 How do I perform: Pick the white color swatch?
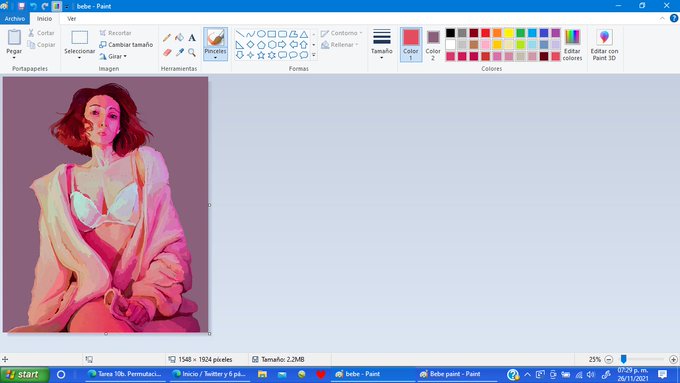[451, 45]
